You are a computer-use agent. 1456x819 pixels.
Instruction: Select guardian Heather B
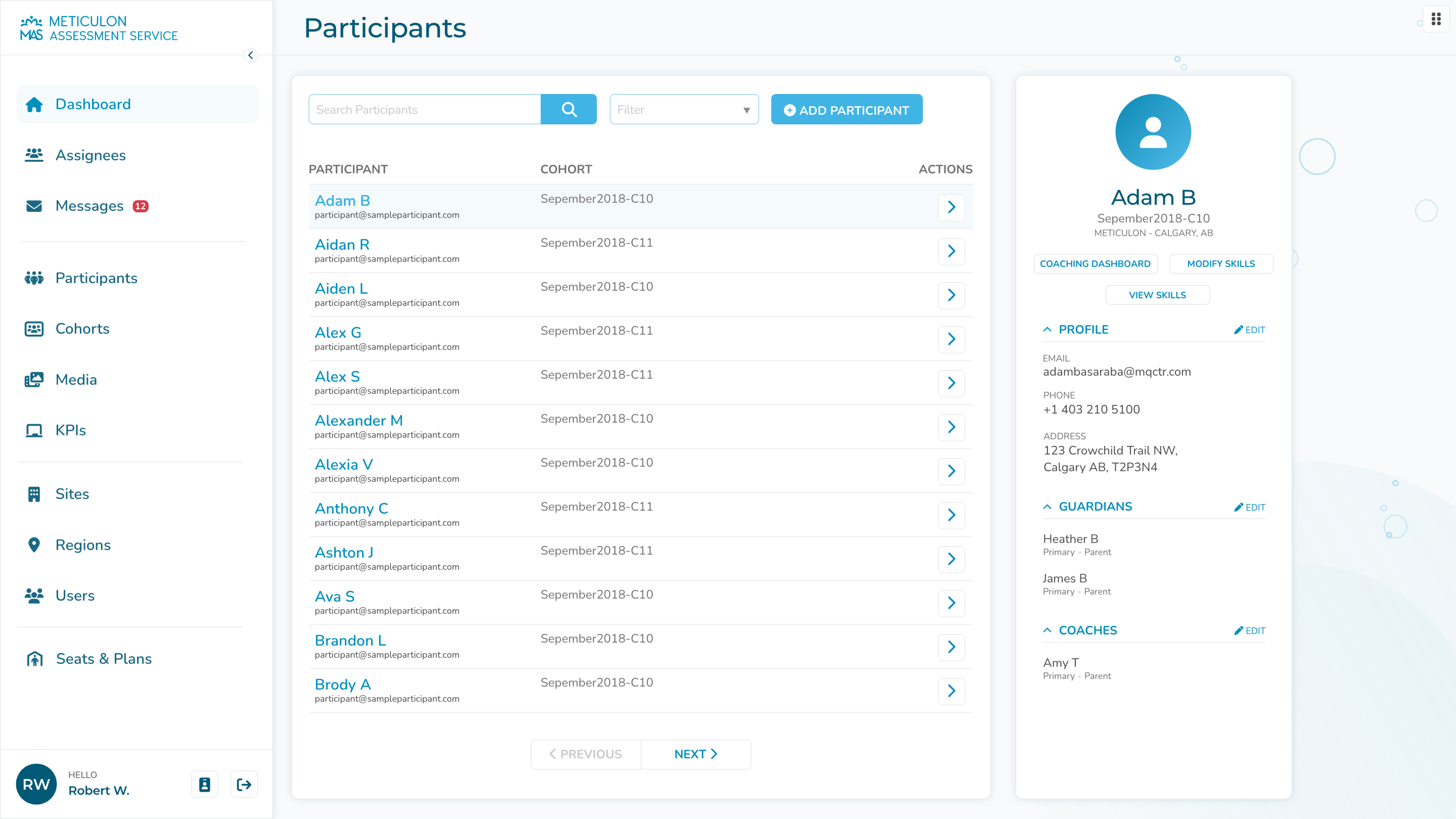tap(1071, 538)
